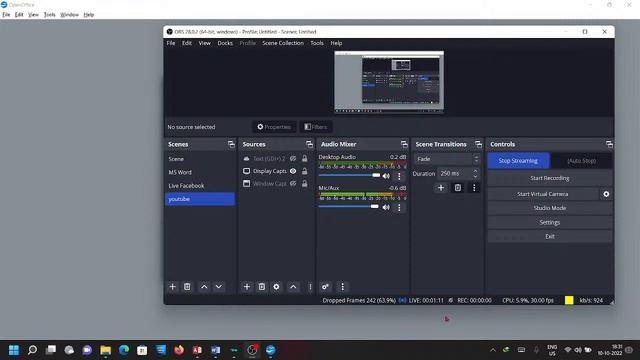640x360 pixels.
Task: Open OBS Docks menu
Action: click(225, 43)
